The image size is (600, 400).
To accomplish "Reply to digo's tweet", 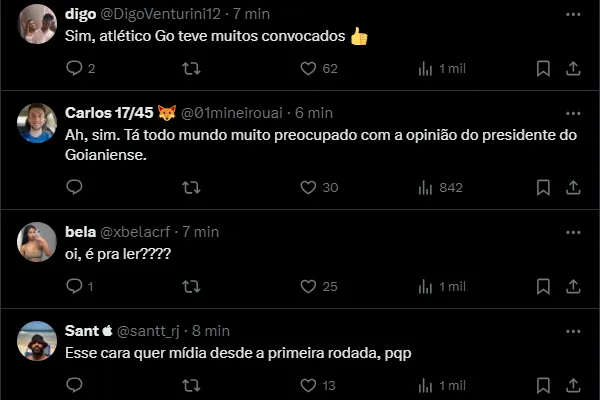I will click(74, 68).
